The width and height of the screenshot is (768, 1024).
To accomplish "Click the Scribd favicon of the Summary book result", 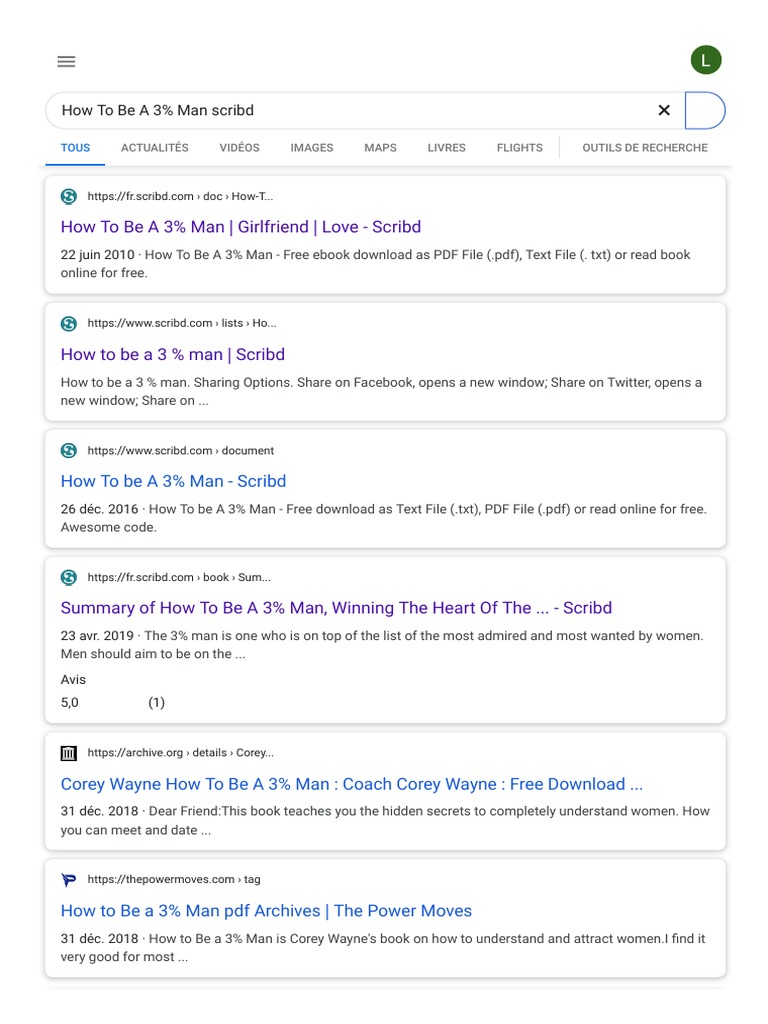I will (69, 577).
